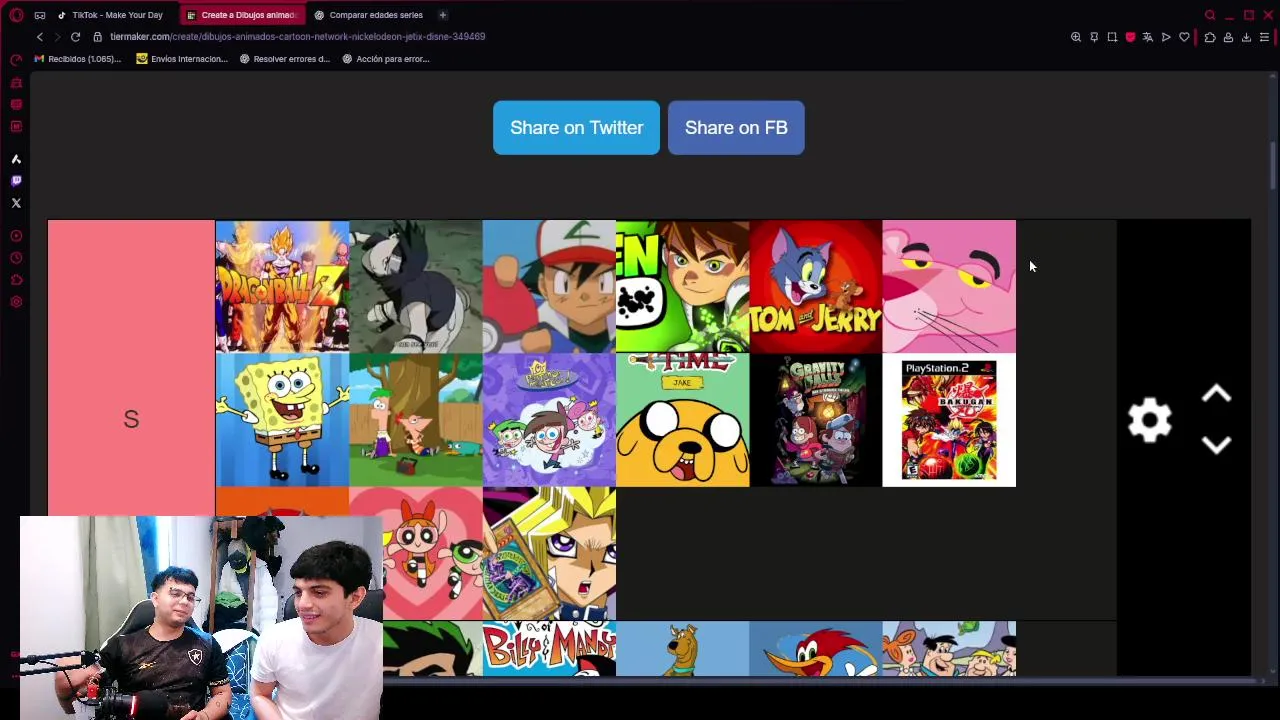The image size is (1280, 720).
Task: Click the Share on Twitter button
Action: click(576, 128)
